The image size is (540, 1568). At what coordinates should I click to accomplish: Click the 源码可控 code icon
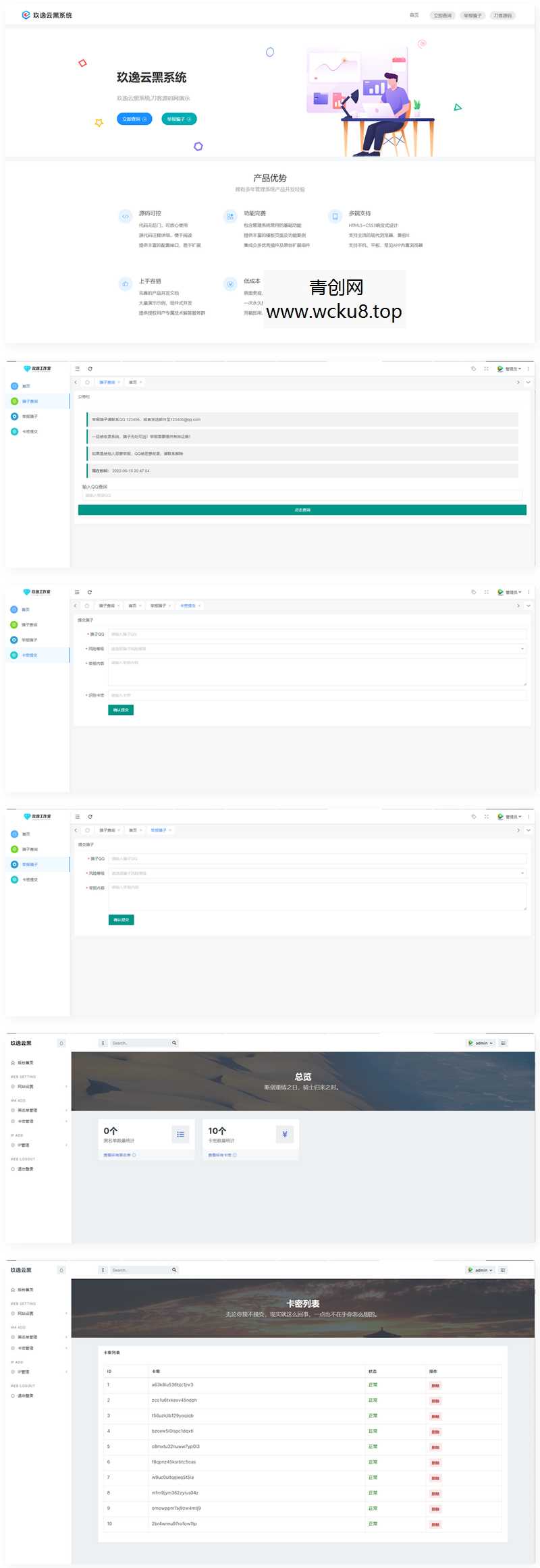(125, 216)
